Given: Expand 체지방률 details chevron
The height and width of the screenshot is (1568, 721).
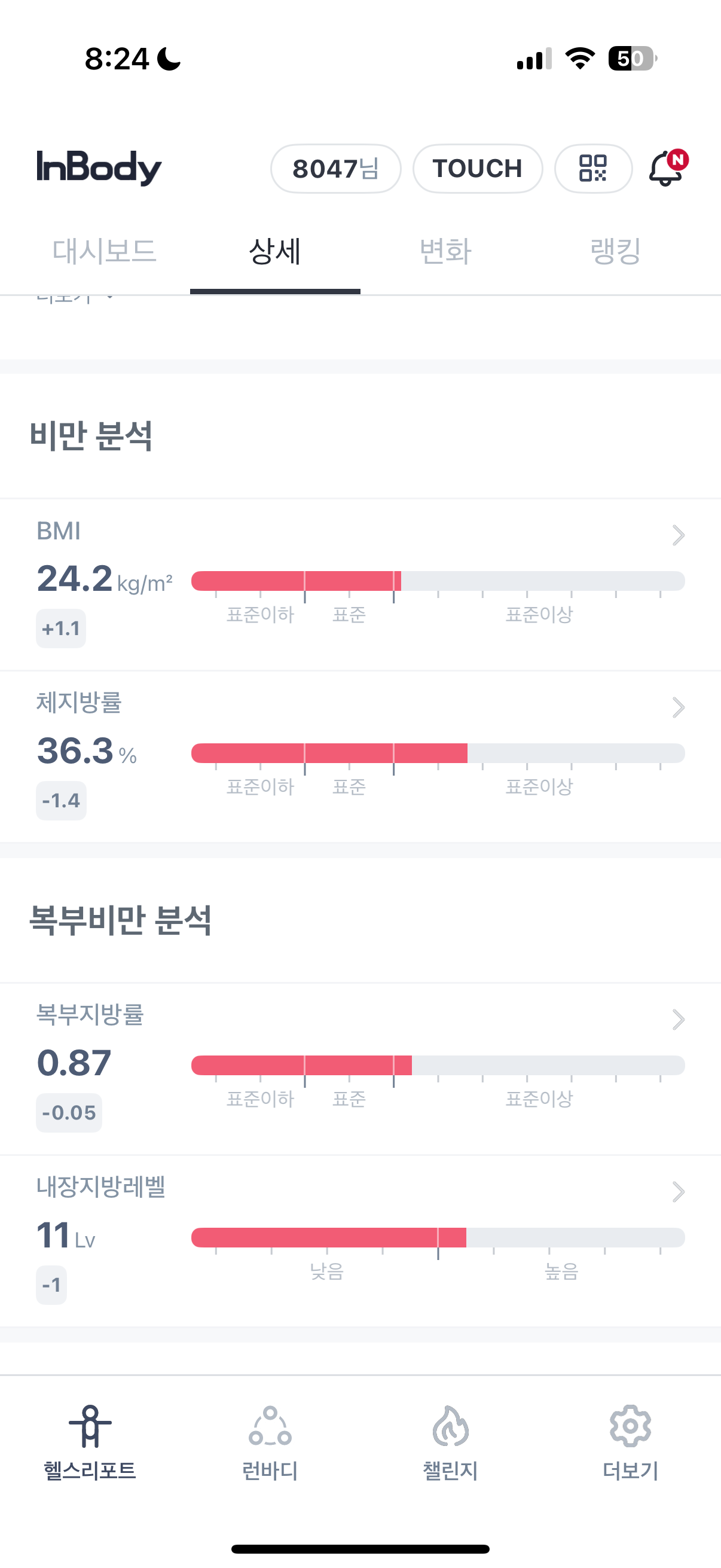Looking at the screenshot, I should pyautogui.click(x=679, y=707).
